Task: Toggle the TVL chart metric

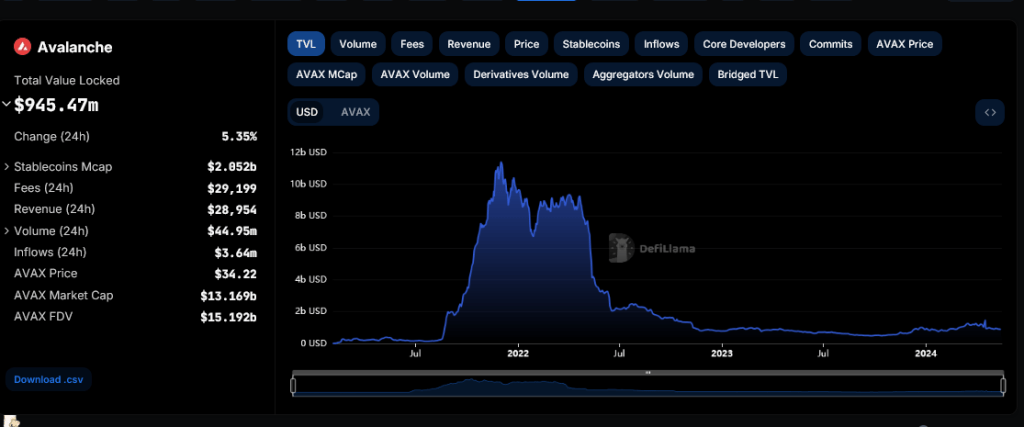Action: [x=305, y=44]
